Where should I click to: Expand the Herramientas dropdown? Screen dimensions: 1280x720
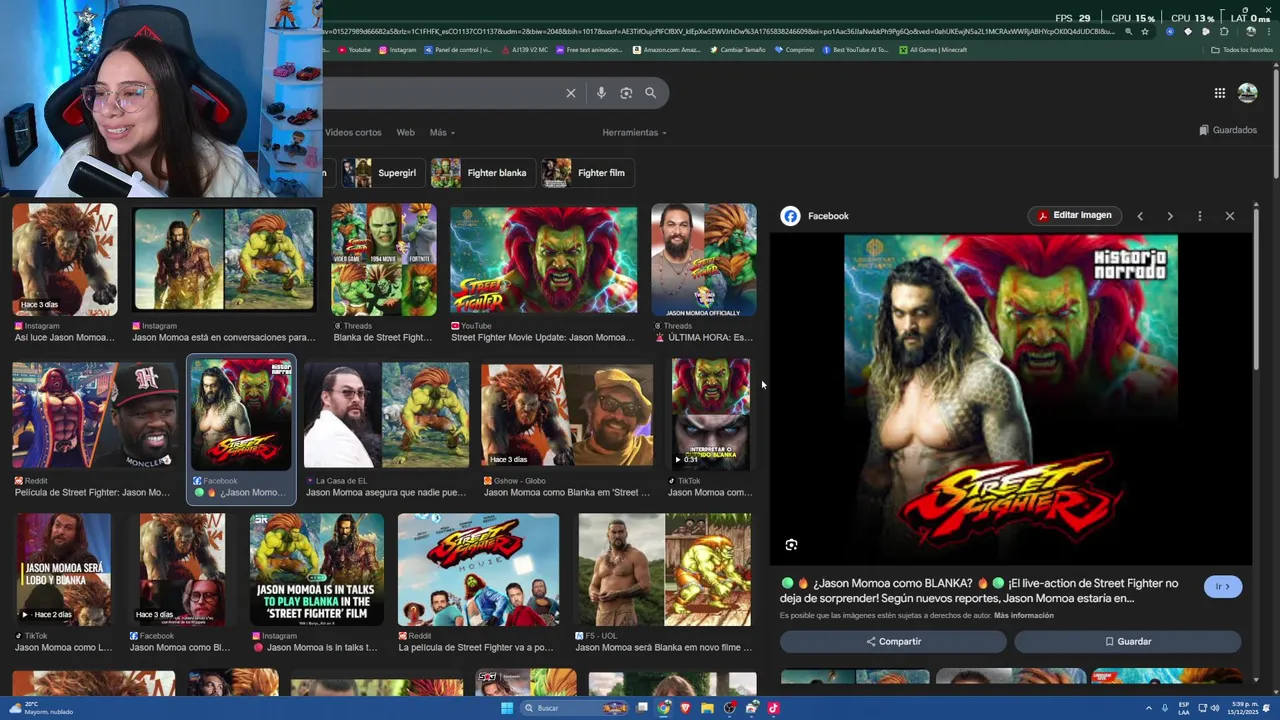pos(634,132)
